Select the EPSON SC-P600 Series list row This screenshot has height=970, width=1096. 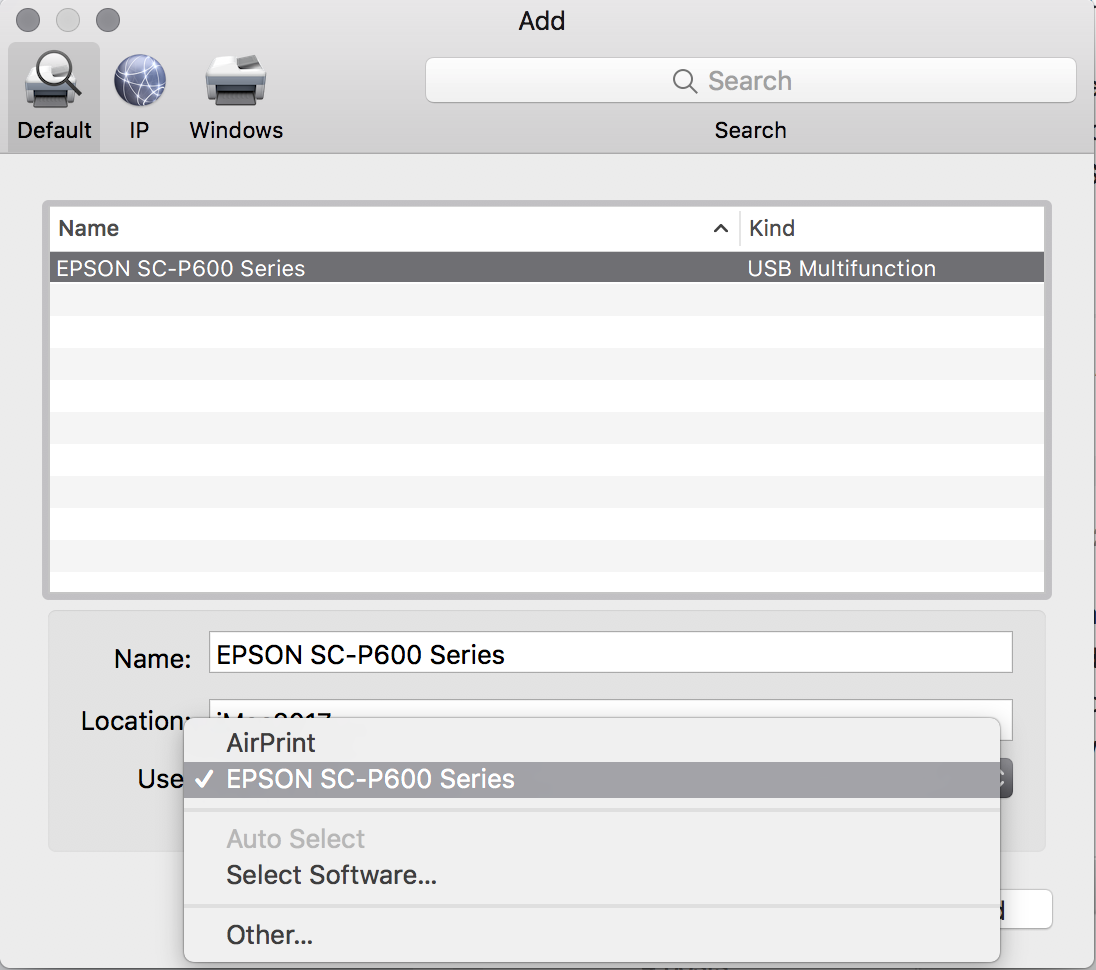547,268
